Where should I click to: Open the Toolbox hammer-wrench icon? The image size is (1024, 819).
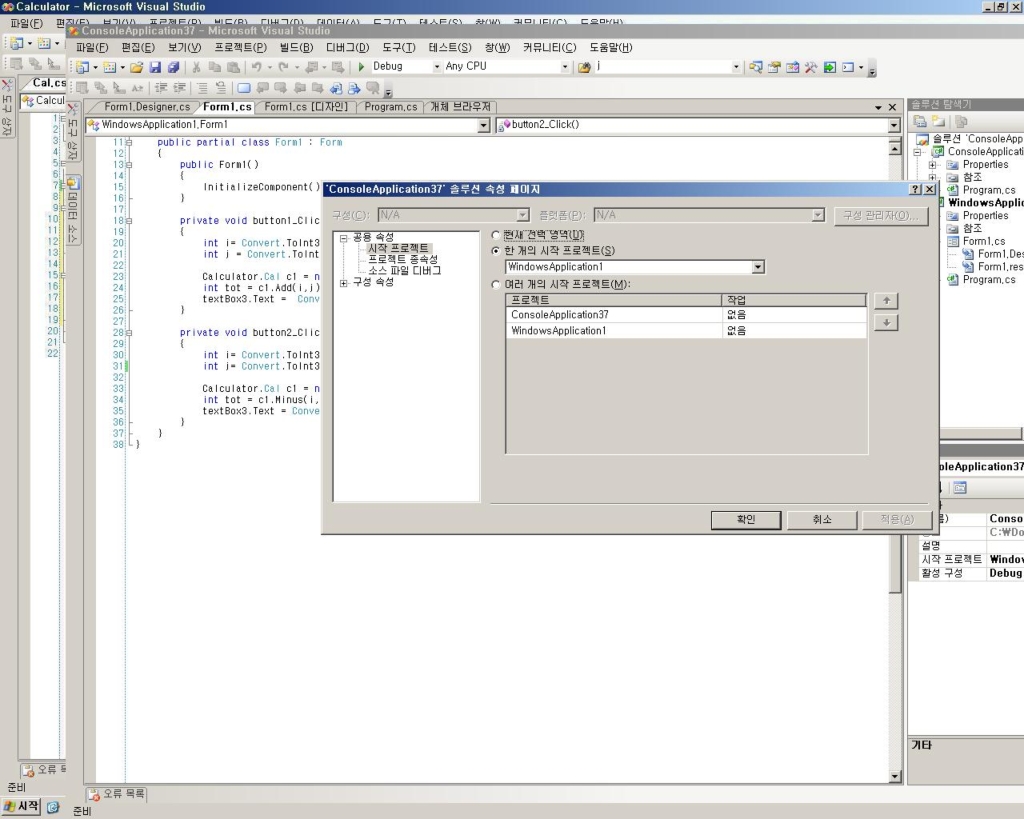(x=810, y=67)
